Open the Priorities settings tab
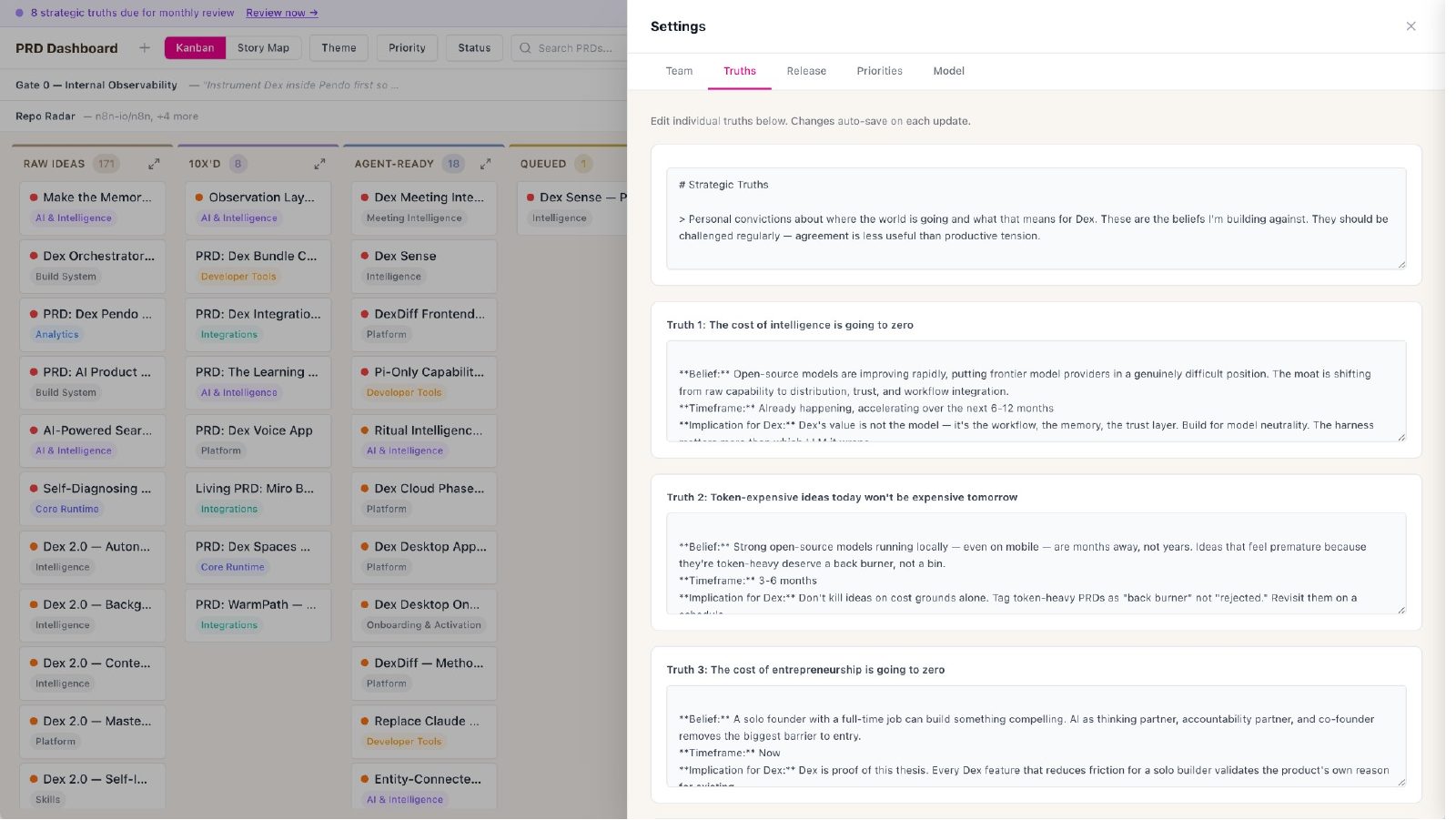 coord(879,71)
